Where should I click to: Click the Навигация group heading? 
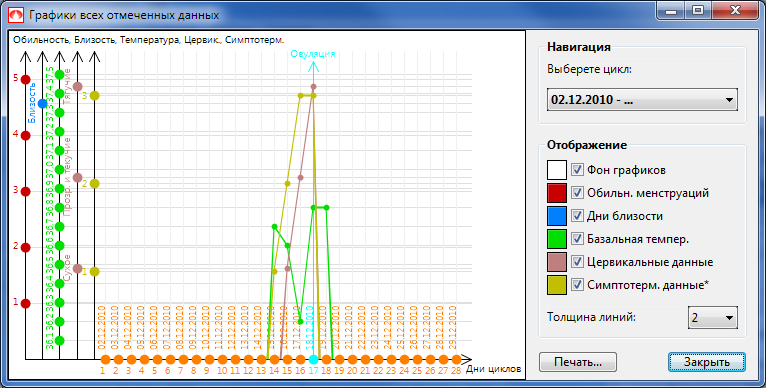coord(579,47)
